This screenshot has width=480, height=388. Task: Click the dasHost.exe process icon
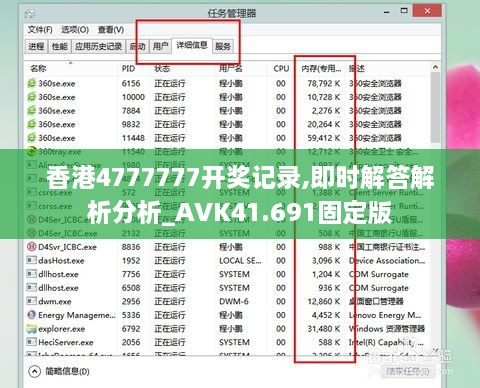click(x=31, y=260)
